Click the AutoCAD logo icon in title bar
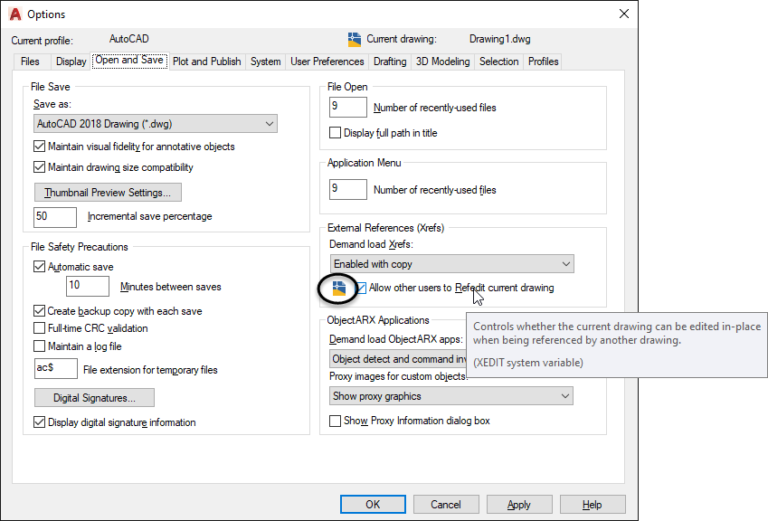768x521 pixels. point(16,14)
